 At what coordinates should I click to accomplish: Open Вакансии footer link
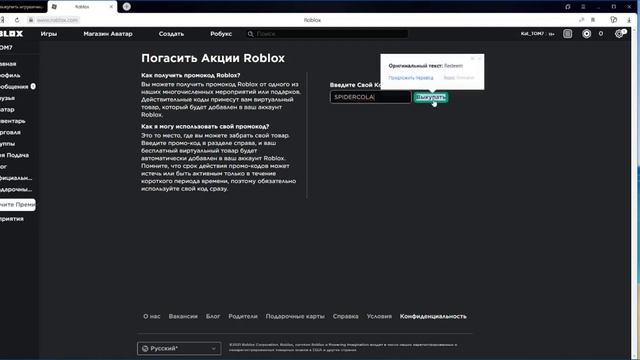pos(183,316)
